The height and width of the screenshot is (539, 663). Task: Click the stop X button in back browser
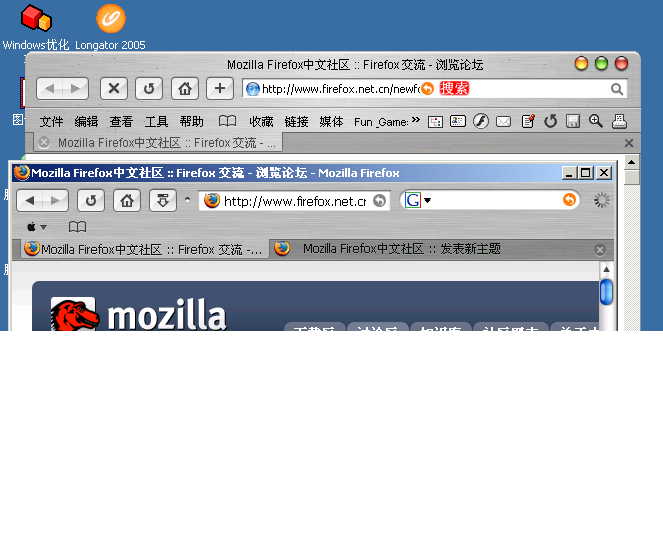(114, 89)
